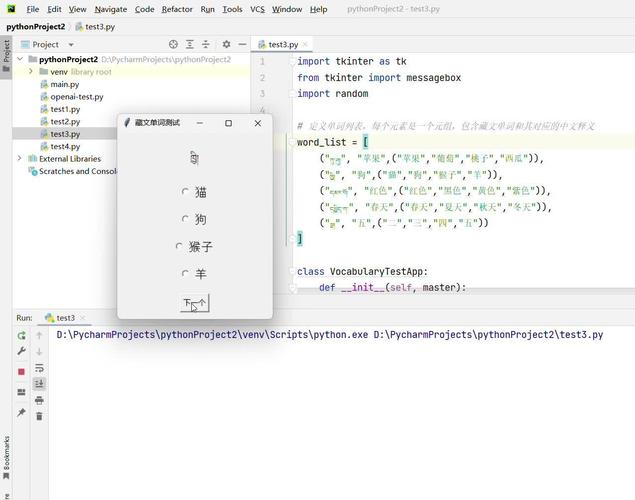This screenshot has height=500, width=635.
Task: Move down the stack trace arrow
Action: click(x=39, y=351)
